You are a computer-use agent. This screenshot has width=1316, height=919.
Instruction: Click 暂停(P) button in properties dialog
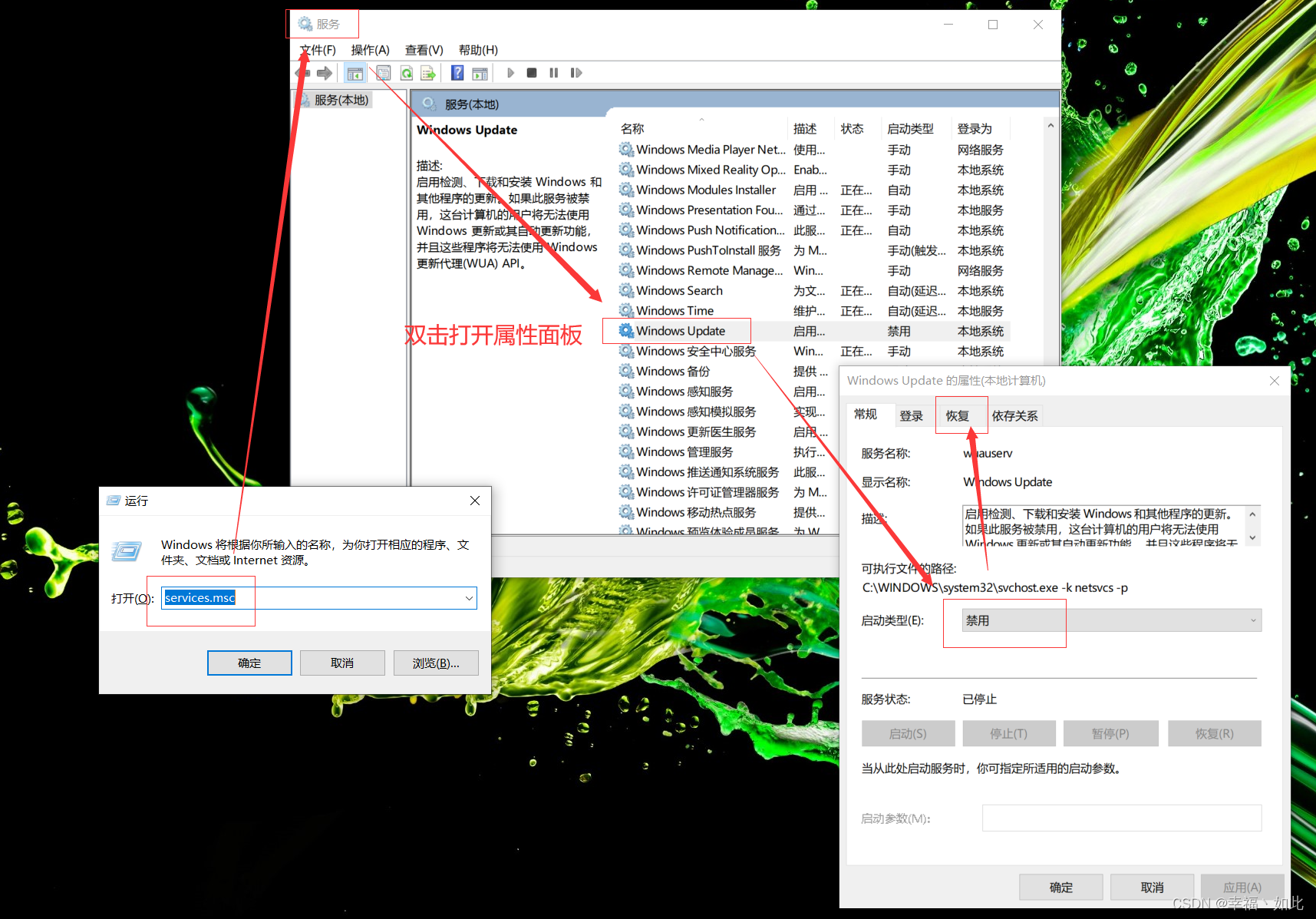(1110, 734)
